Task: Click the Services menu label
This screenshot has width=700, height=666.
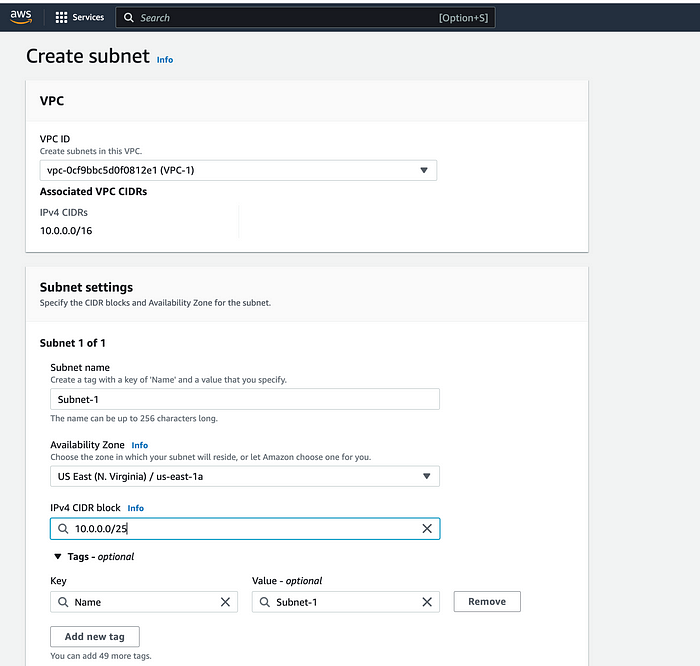Action: [x=88, y=17]
